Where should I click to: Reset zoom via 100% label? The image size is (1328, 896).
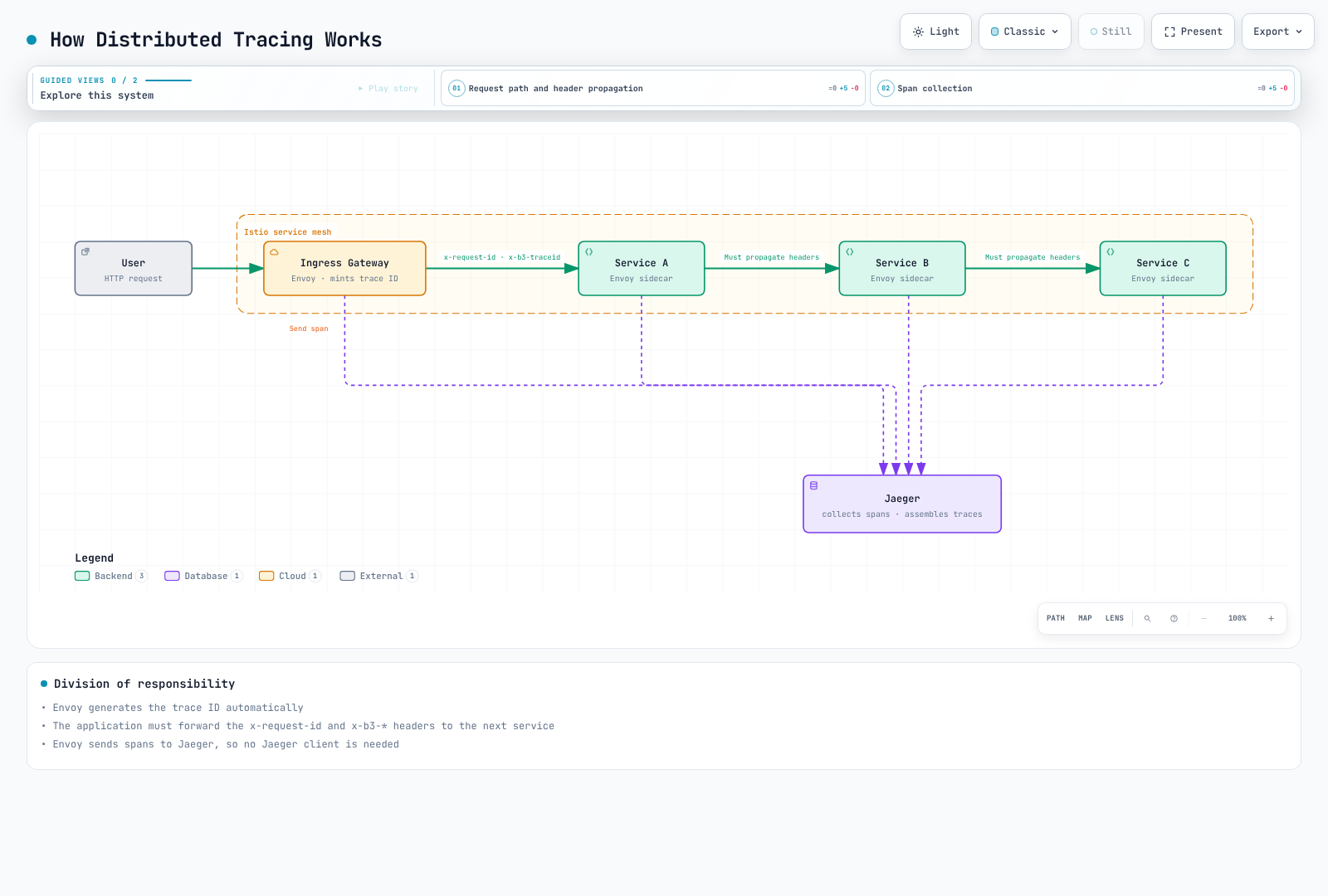coord(1238,618)
